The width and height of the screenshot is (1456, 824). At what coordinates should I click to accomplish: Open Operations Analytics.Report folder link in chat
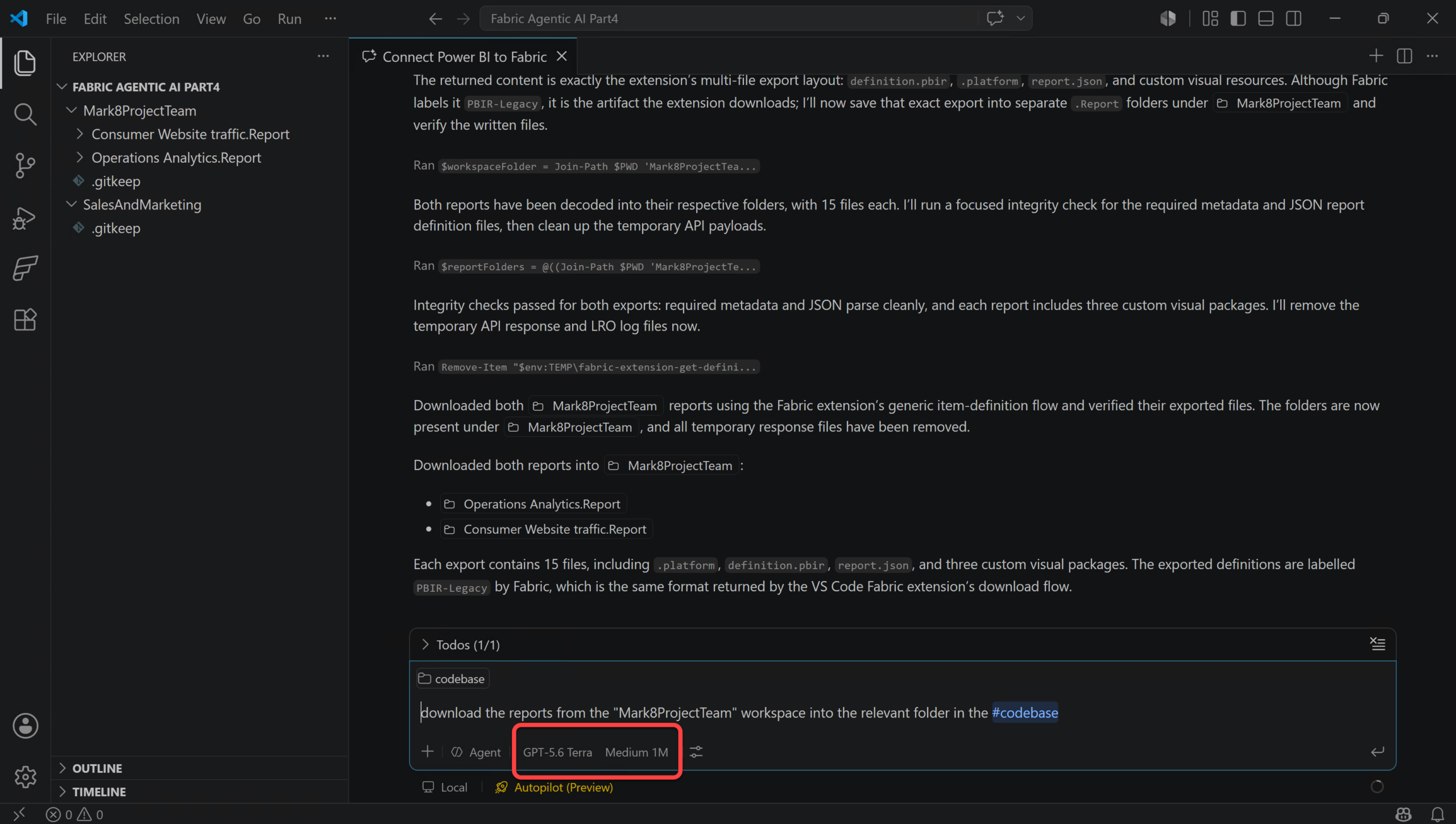coord(533,504)
